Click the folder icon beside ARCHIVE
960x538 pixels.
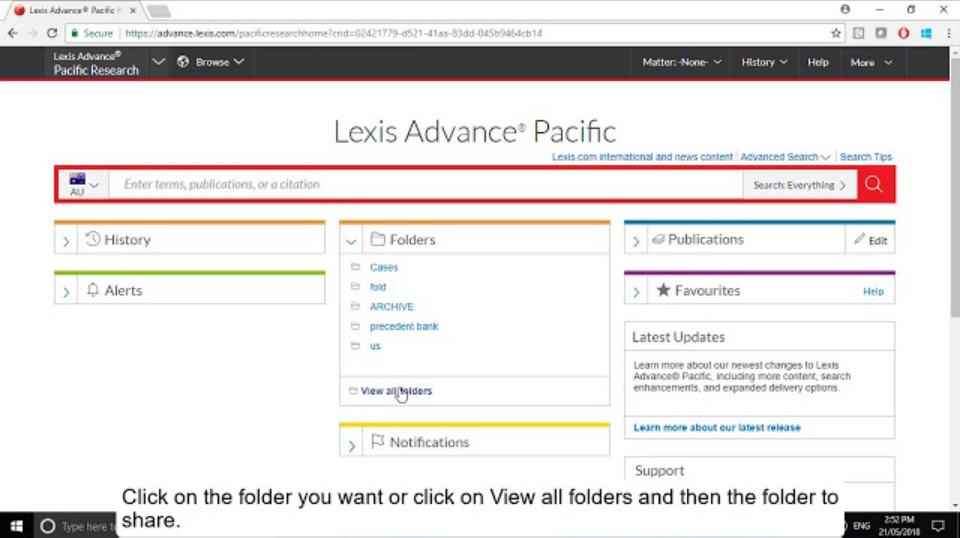[x=355, y=306]
